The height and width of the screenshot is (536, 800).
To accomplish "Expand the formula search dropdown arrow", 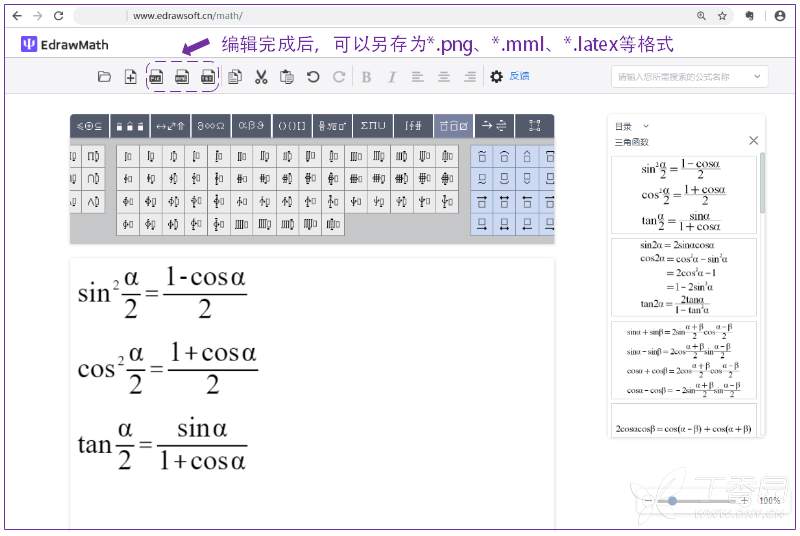I will tap(757, 76).
